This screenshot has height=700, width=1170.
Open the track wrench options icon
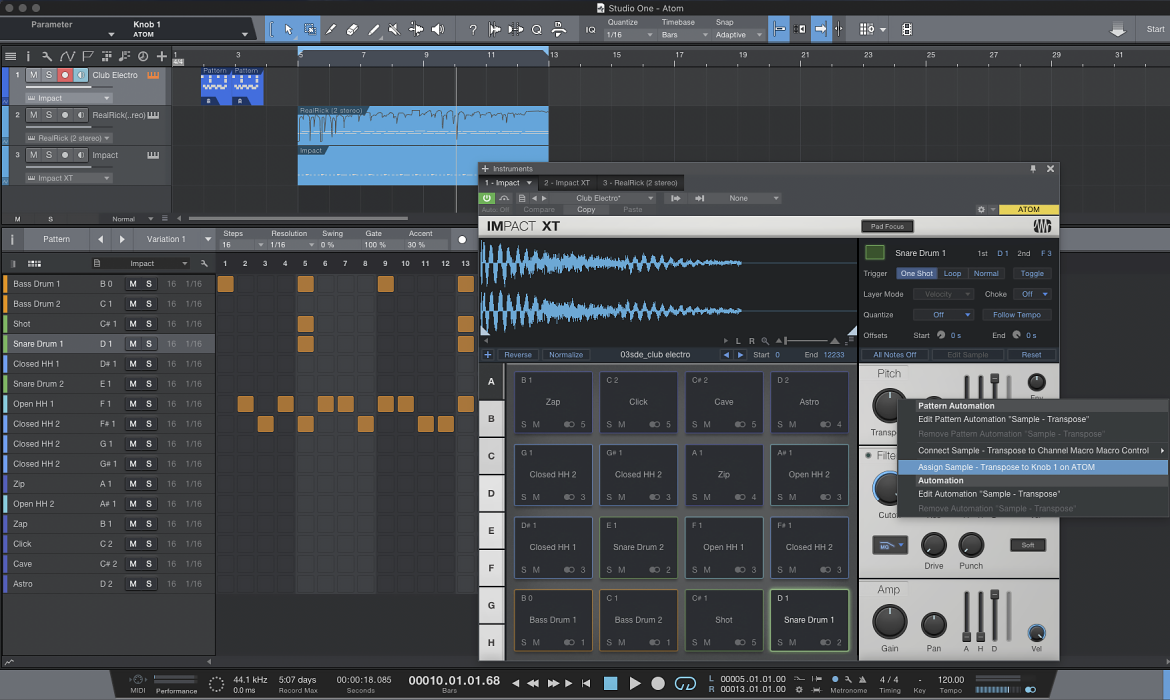47,56
